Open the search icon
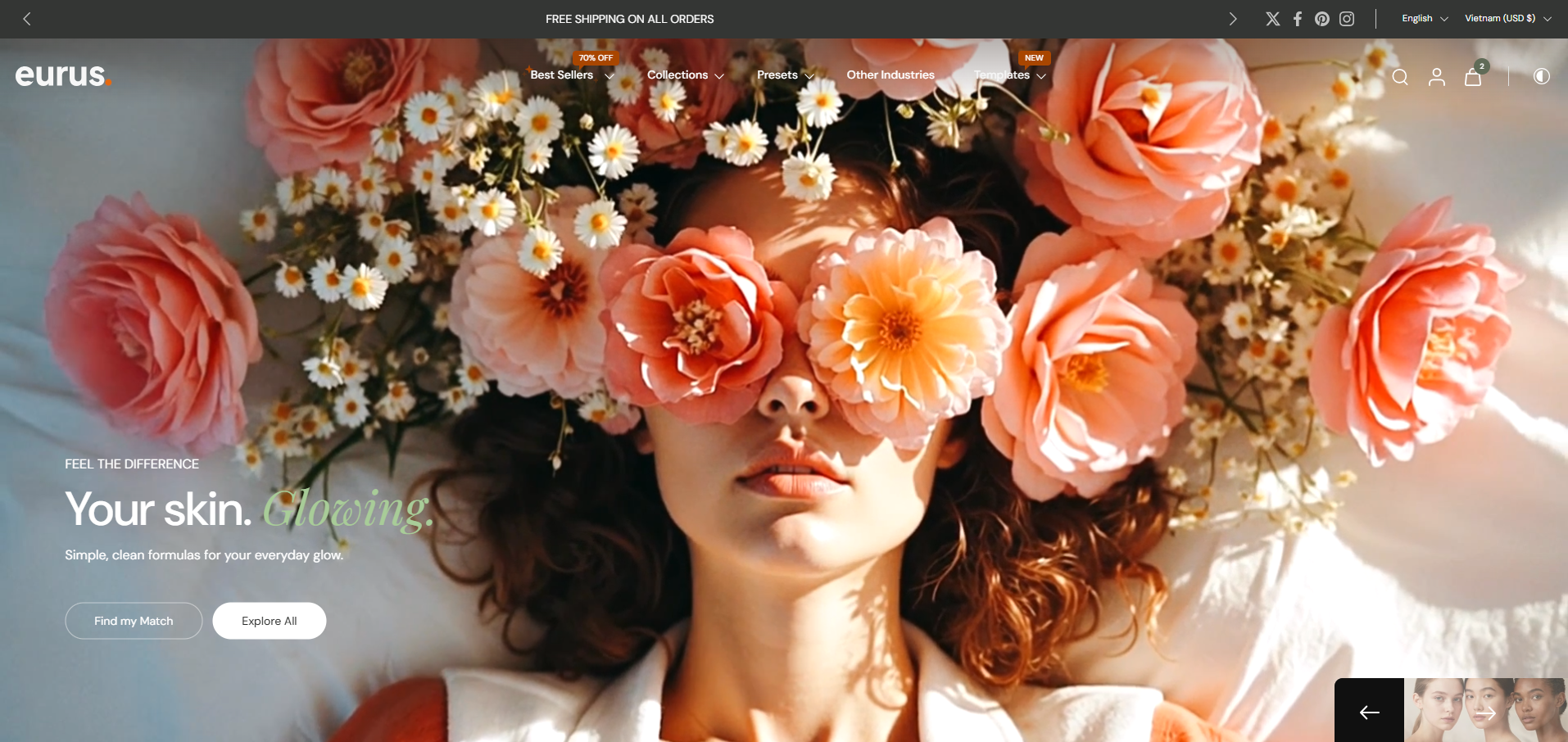1568x742 pixels. (1400, 76)
